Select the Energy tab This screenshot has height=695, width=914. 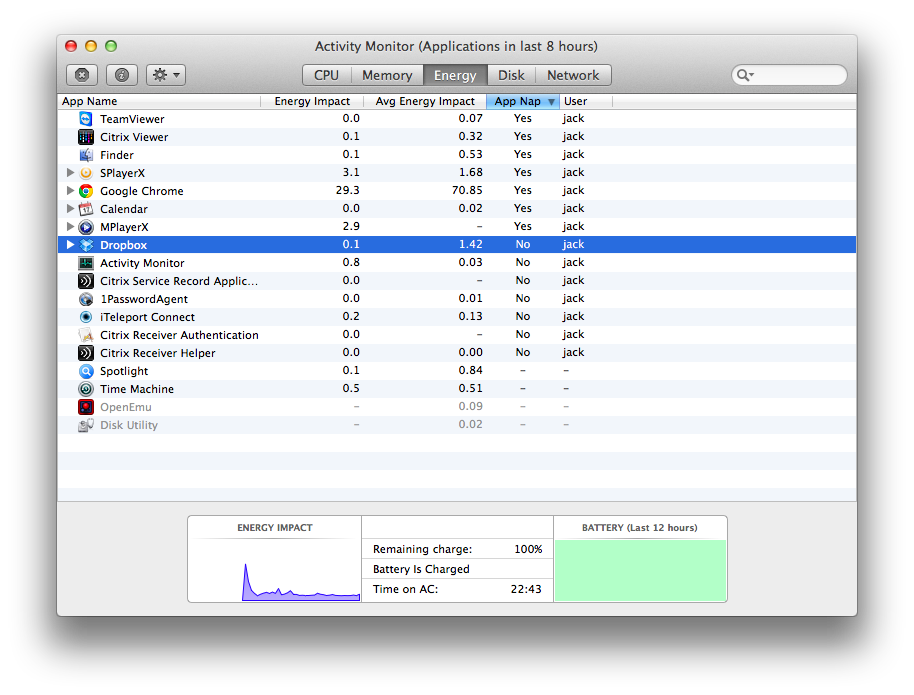coord(455,75)
